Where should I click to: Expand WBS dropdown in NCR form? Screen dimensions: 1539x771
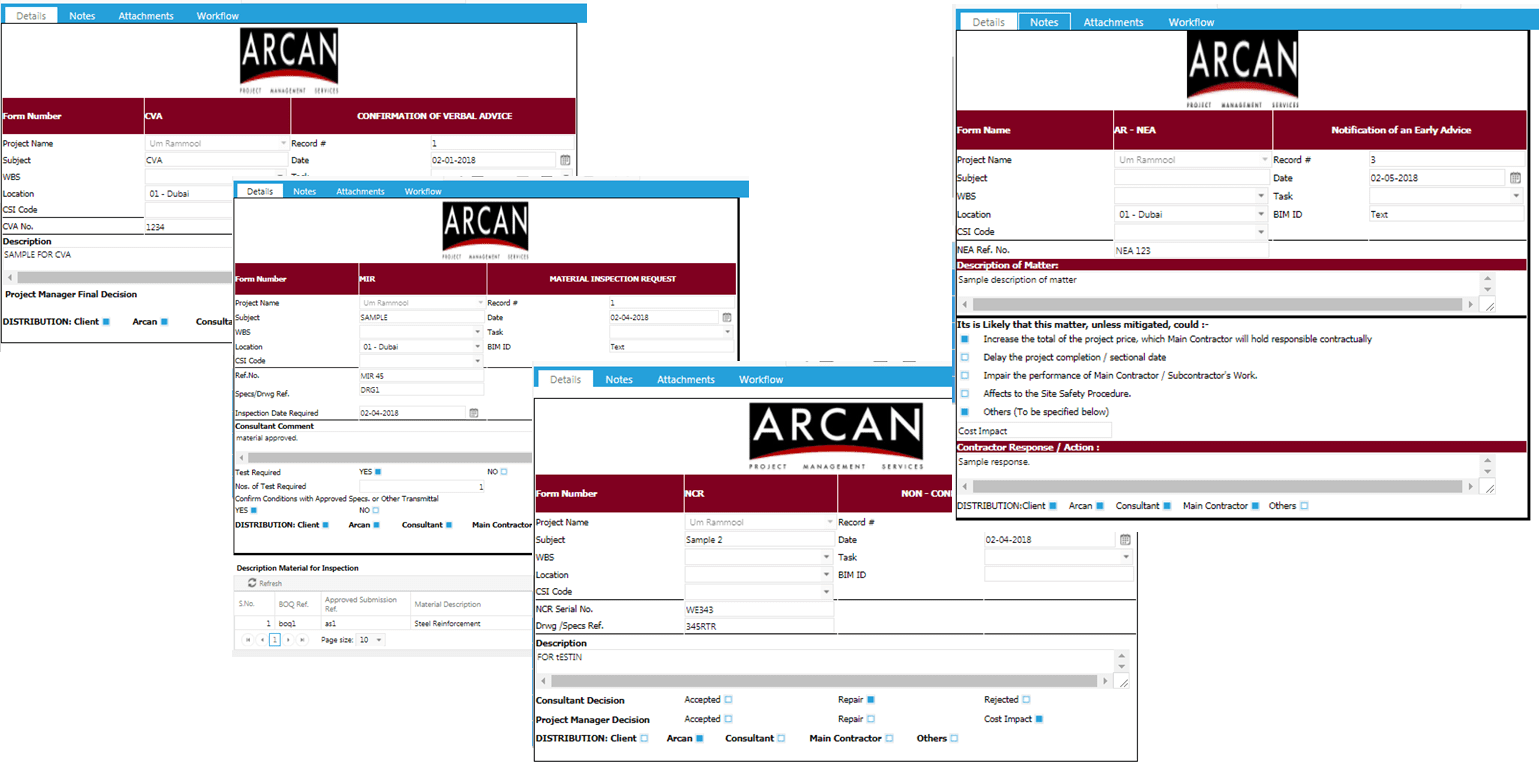click(x=827, y=557)
